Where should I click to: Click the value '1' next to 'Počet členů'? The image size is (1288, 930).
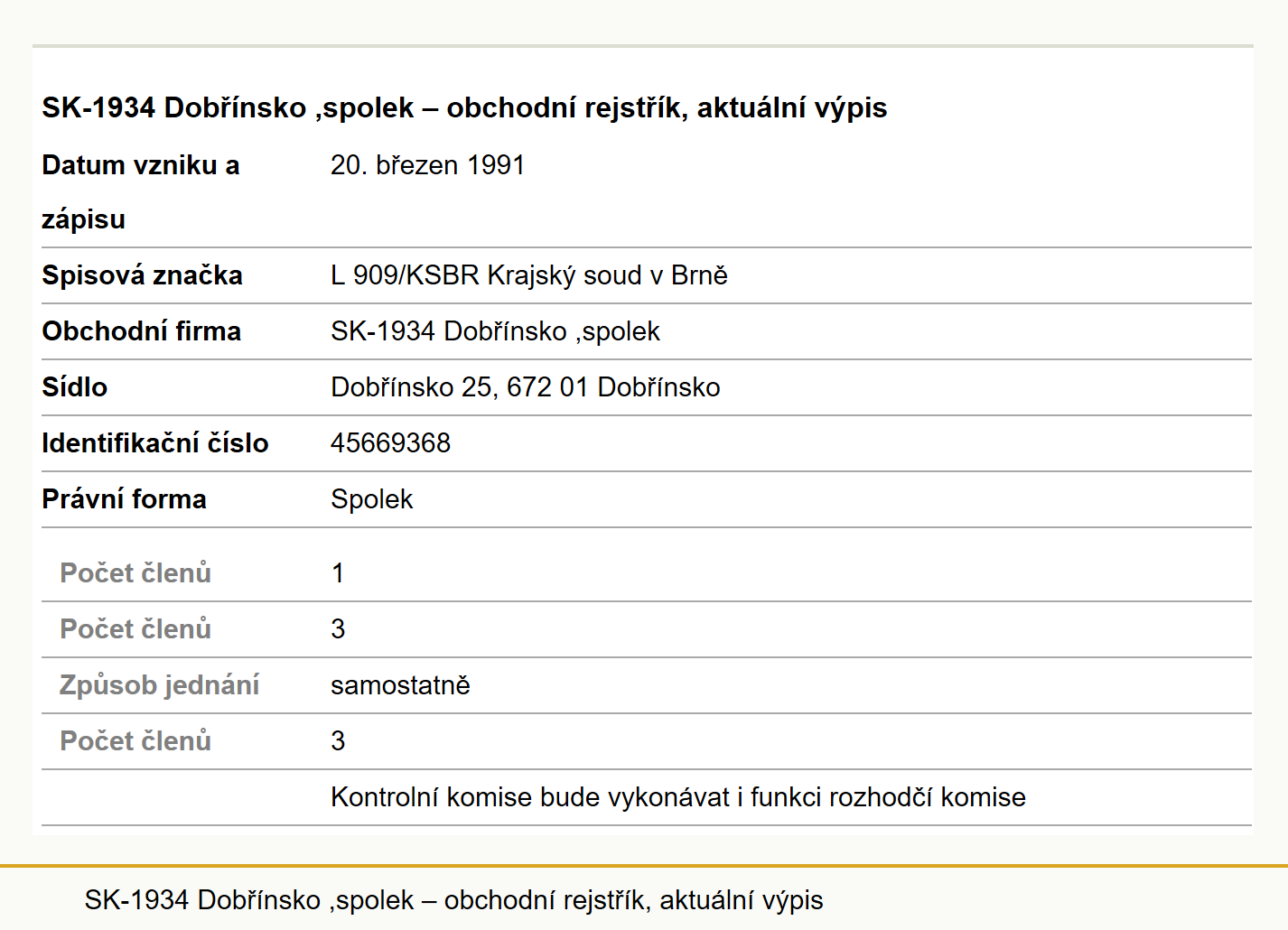(x=338, y=573)
